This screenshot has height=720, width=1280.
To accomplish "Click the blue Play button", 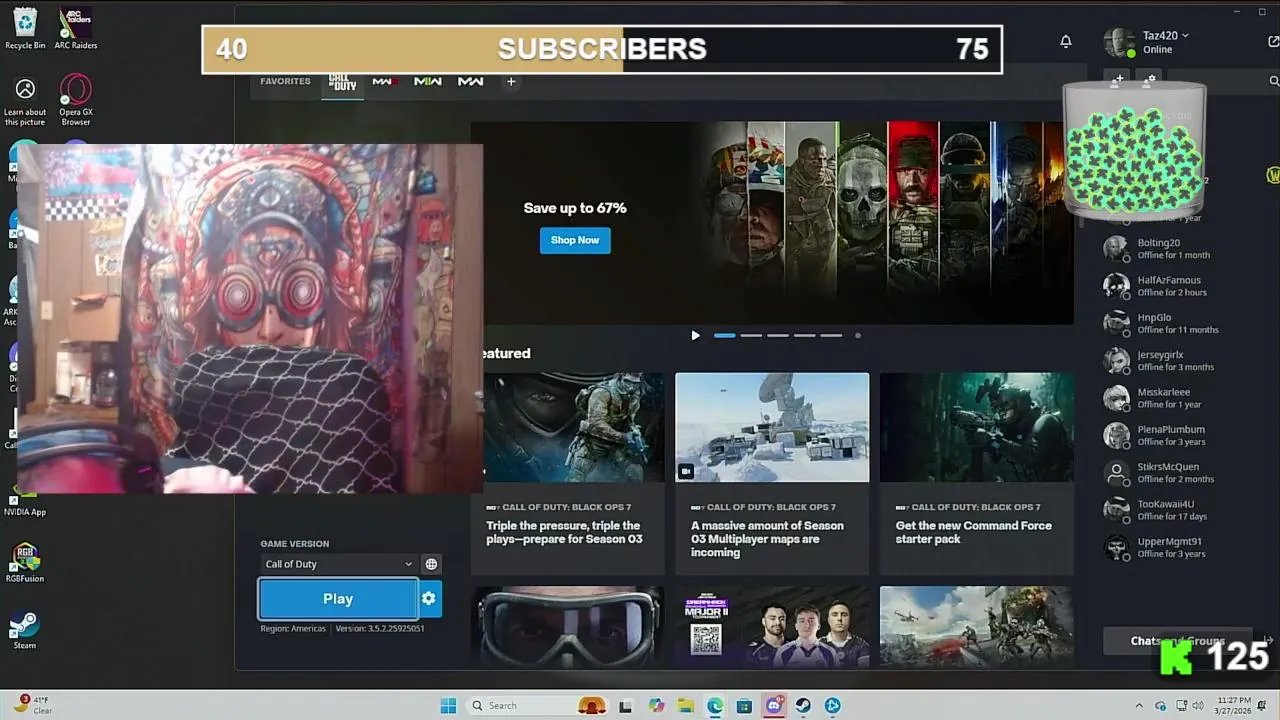I will point(338,599).
